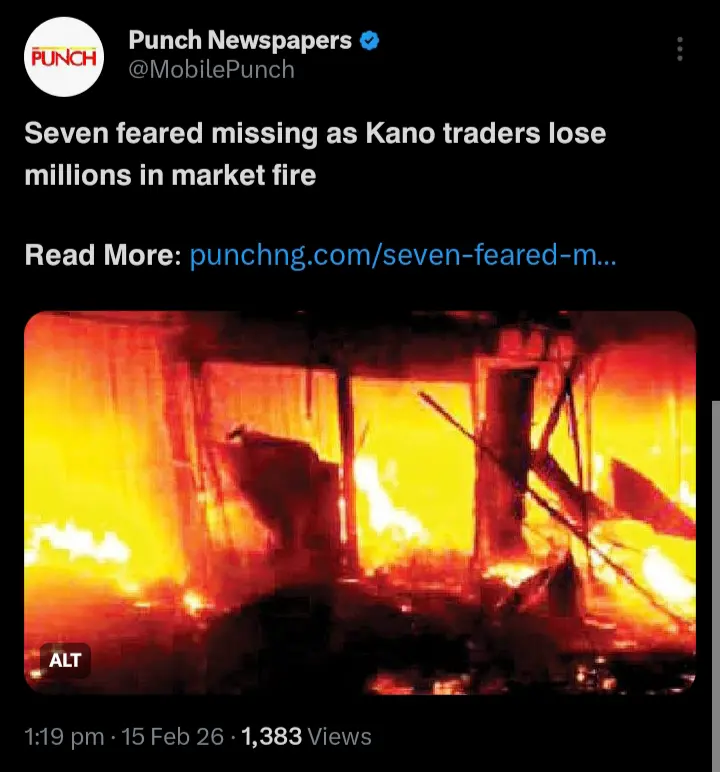Screen dimensions: 720x772
Task: Open the punchng.com/seven-feared-m... link
Action: (x=402, y=255)
